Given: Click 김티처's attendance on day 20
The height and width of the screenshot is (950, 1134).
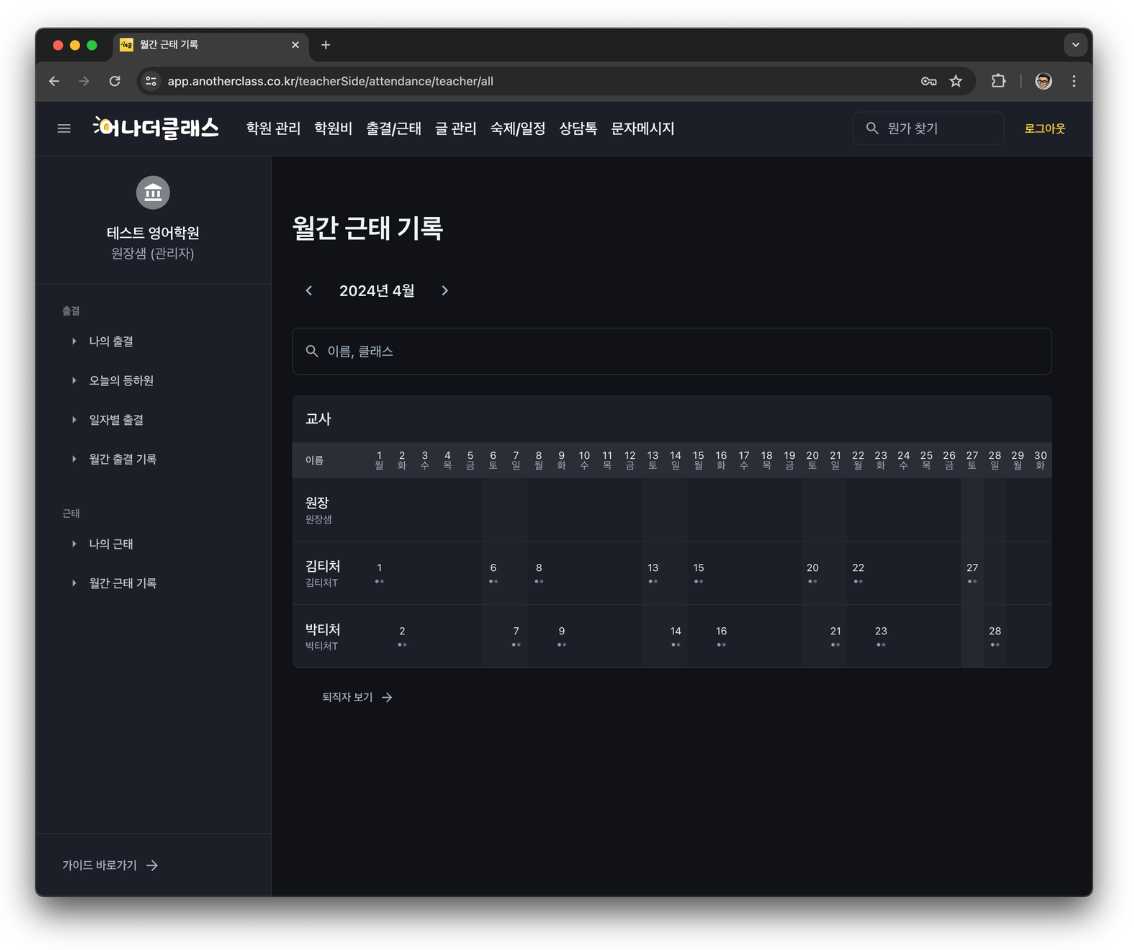Looking at the screenshot, I should coord(813,573).
